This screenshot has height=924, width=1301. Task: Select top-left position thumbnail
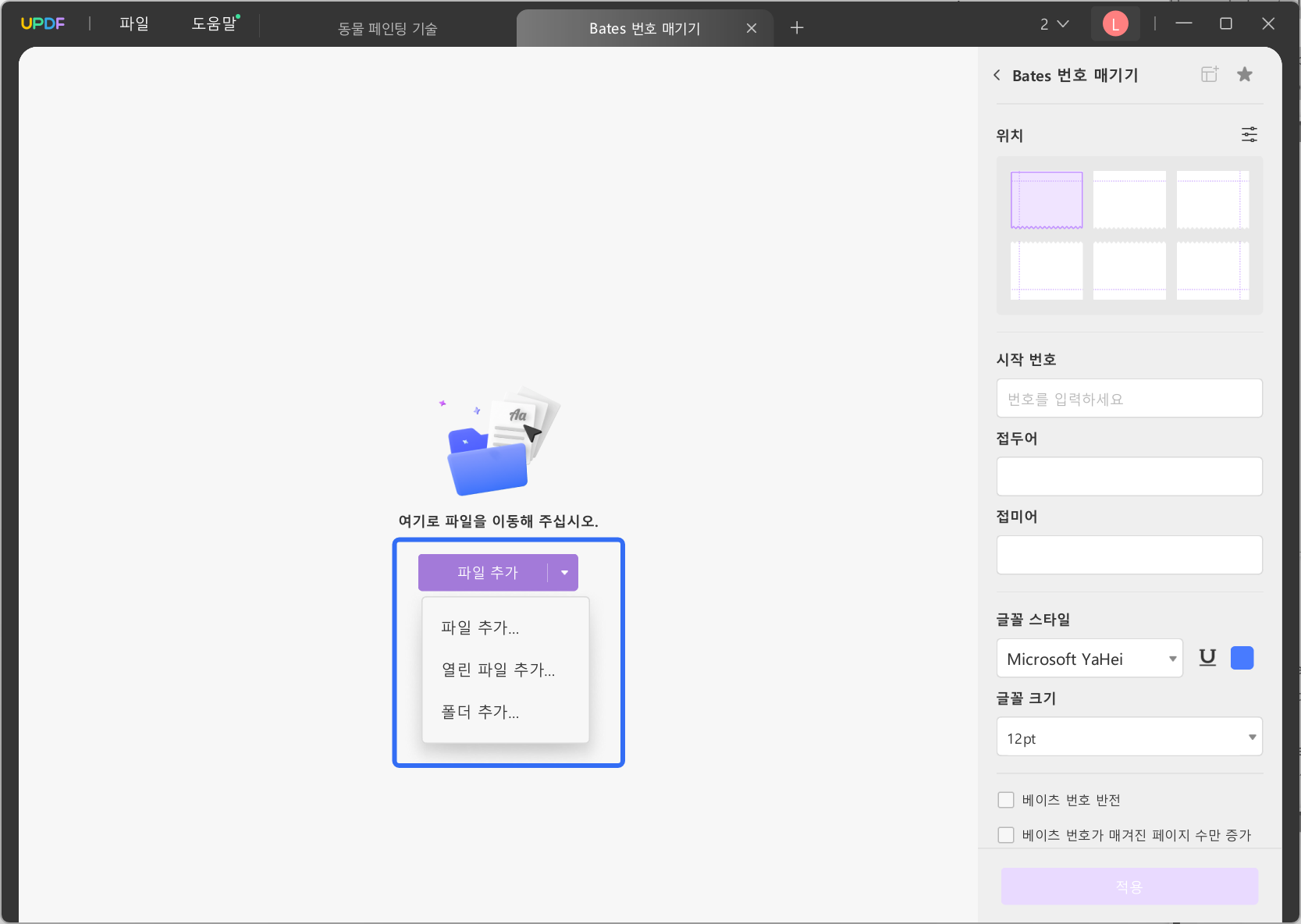tap(1047, 200)
